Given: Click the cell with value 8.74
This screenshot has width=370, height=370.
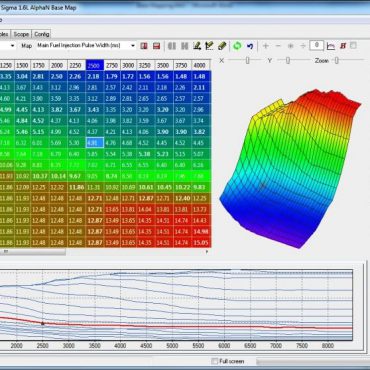Looking at the screenshot, I should click(112, 176).
